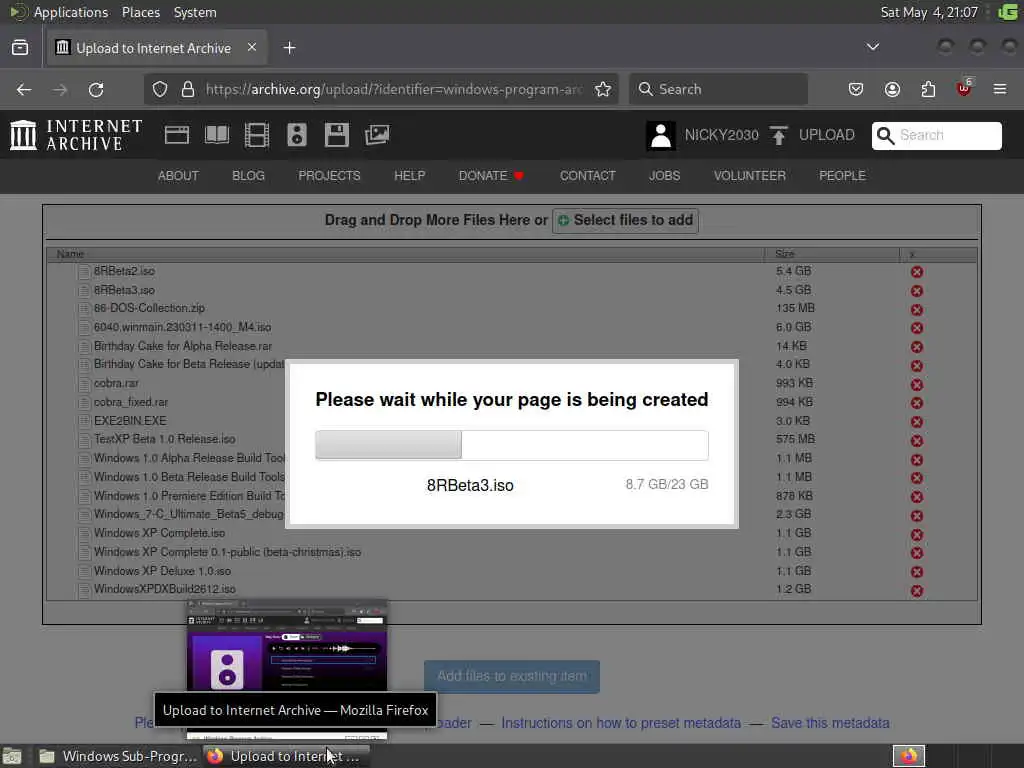Open the VOLUNTEER navigation link
The width and height of the screenshot is (1024, 768).
[x=750, y=176]
